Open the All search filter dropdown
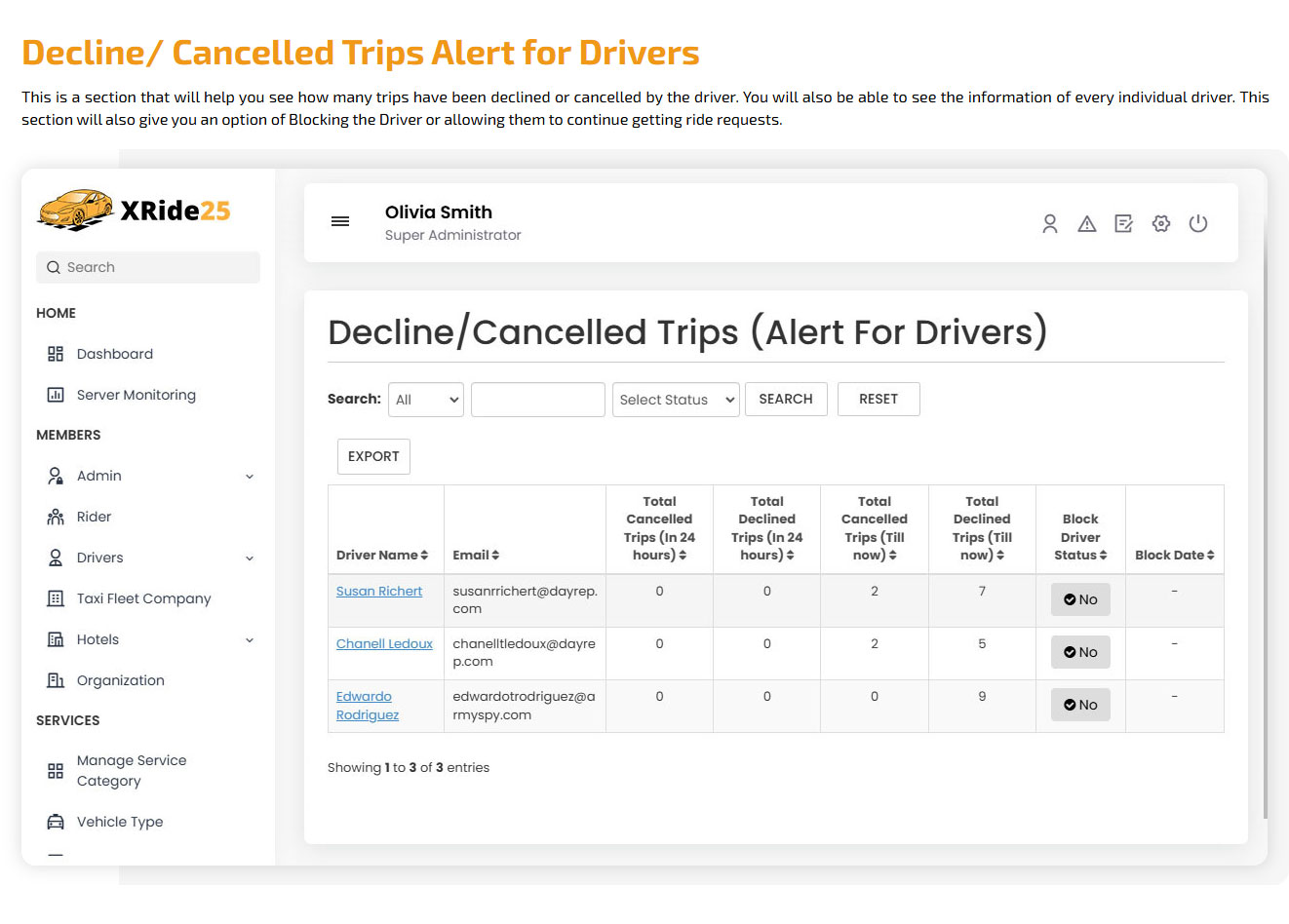This screenshot has width=1289, height=924. coord(426,400)
